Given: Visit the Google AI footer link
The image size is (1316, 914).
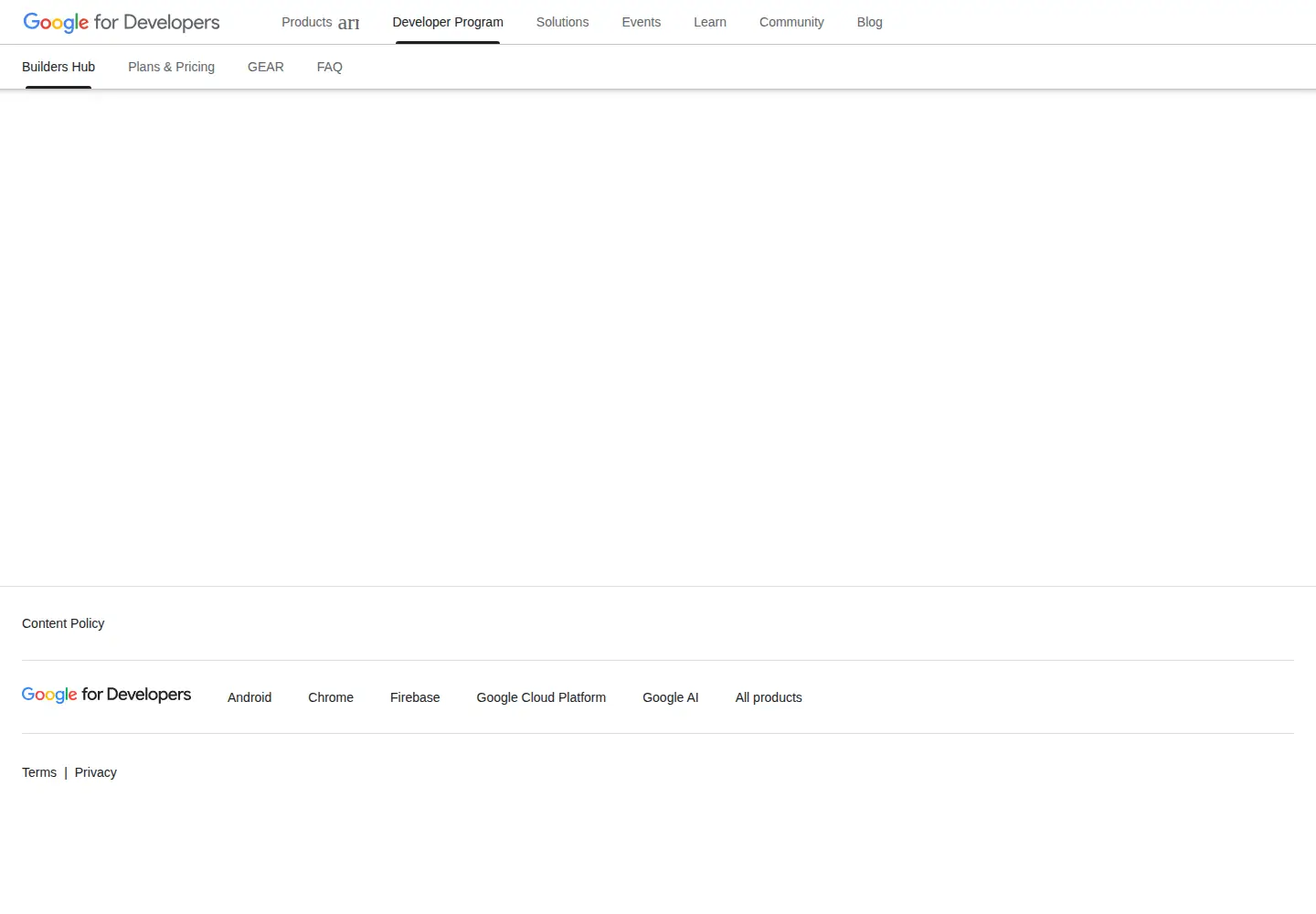Looking at the screenshot, I should point(671,697).
